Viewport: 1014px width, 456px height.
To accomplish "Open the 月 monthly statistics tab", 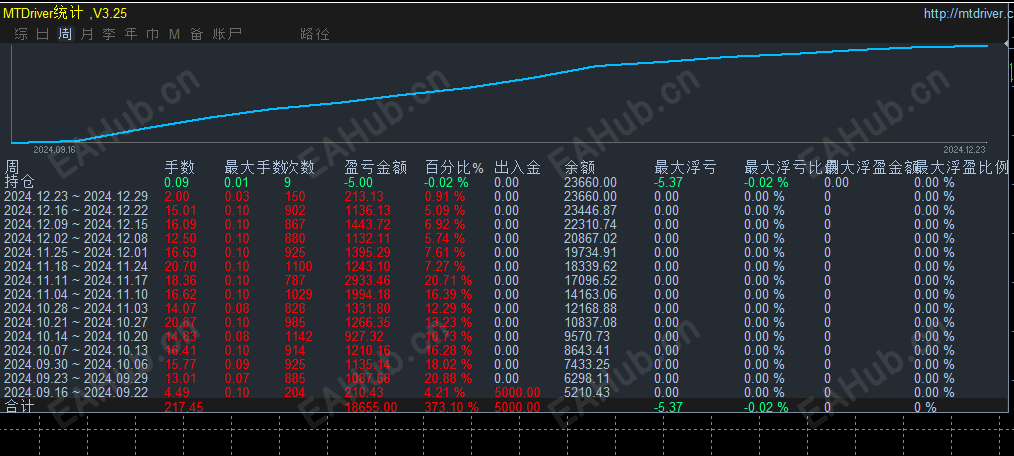I will [x=87, y=34].
